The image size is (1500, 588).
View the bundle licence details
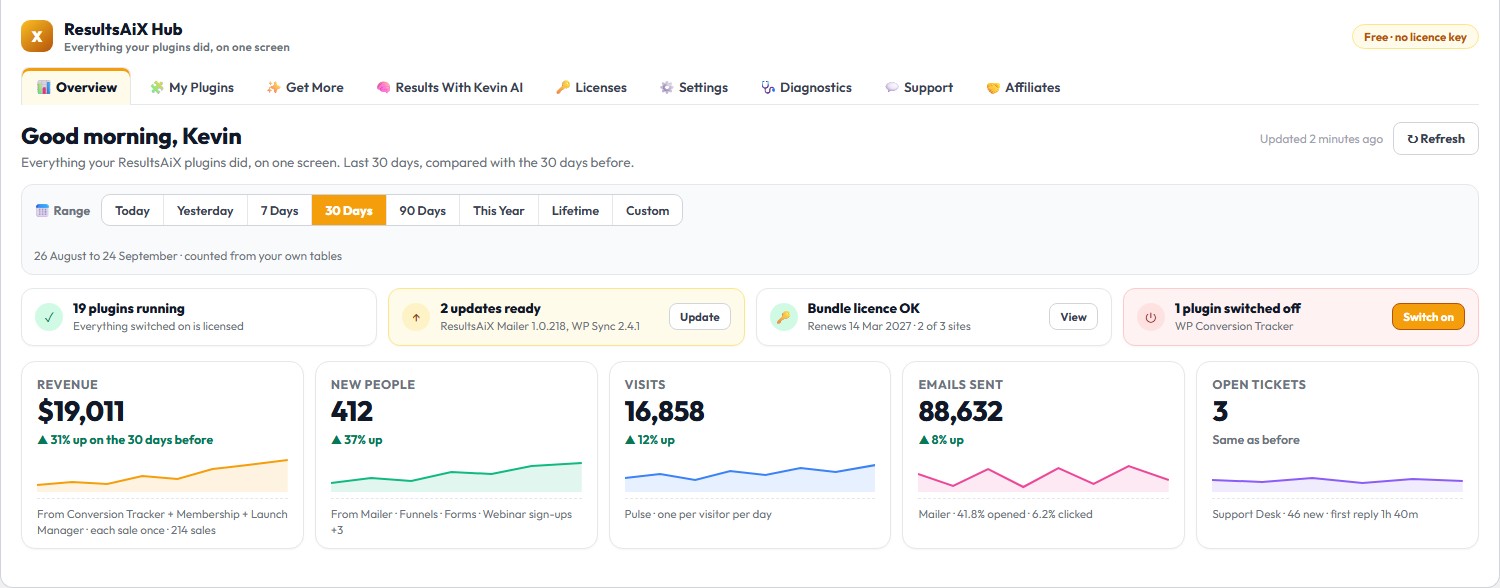click(1073, 317)
